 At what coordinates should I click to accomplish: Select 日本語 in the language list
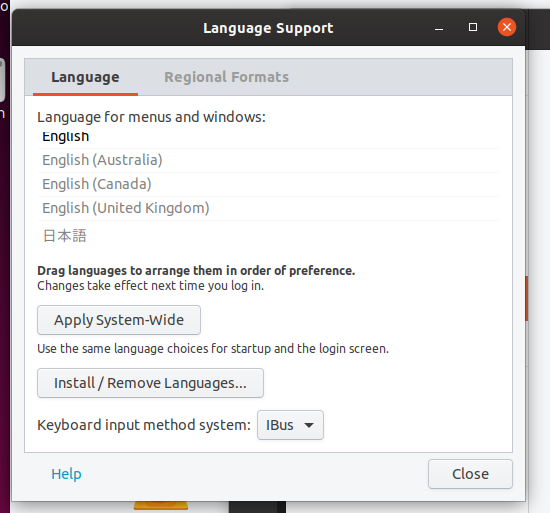coord(268,236)
